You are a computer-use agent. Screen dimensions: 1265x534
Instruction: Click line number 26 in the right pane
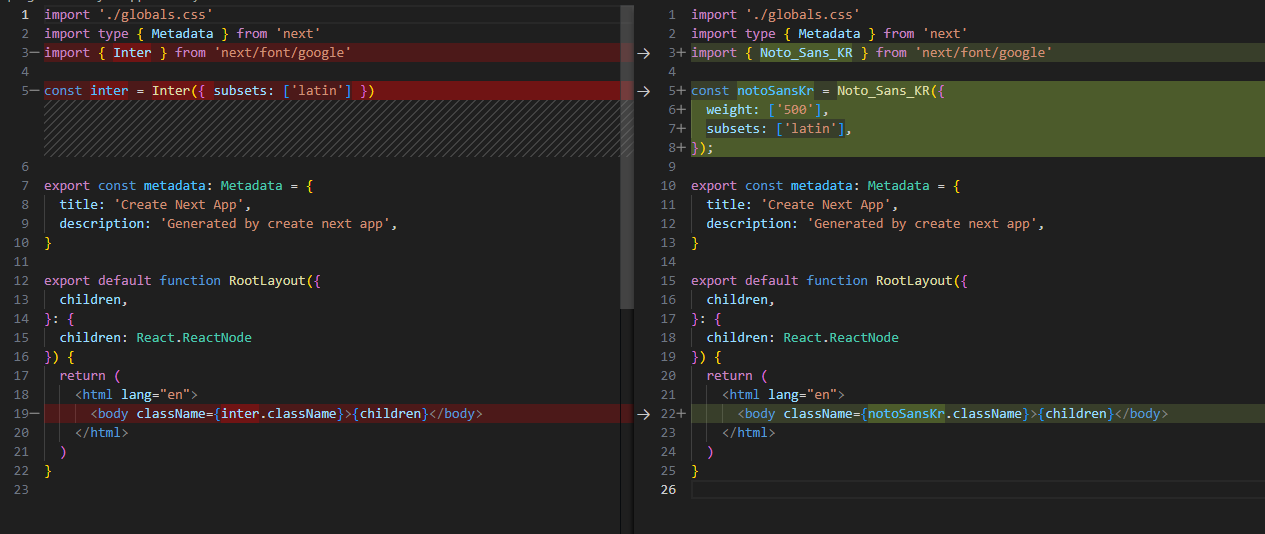(668, 490)
